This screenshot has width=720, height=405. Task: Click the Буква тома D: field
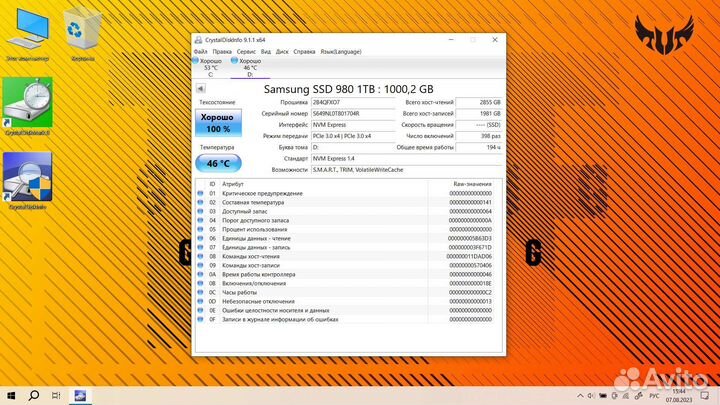click(353, 147)
